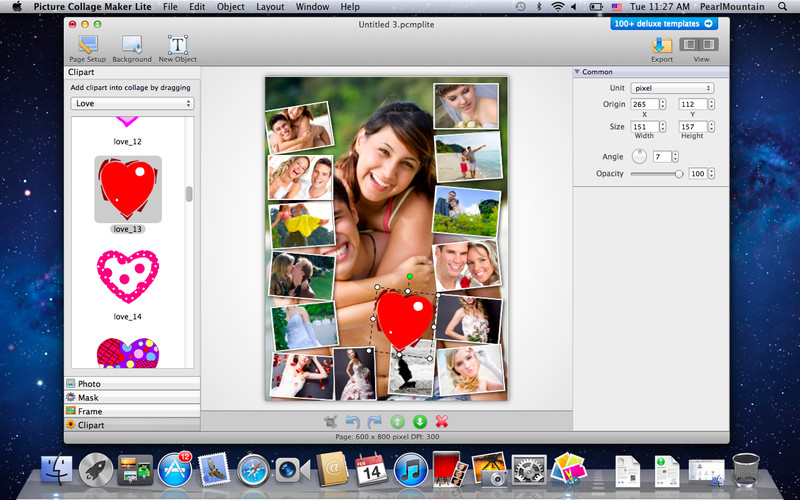800x500 pixels.
Task: Open the Help menu
Action: tap(350, 7)
